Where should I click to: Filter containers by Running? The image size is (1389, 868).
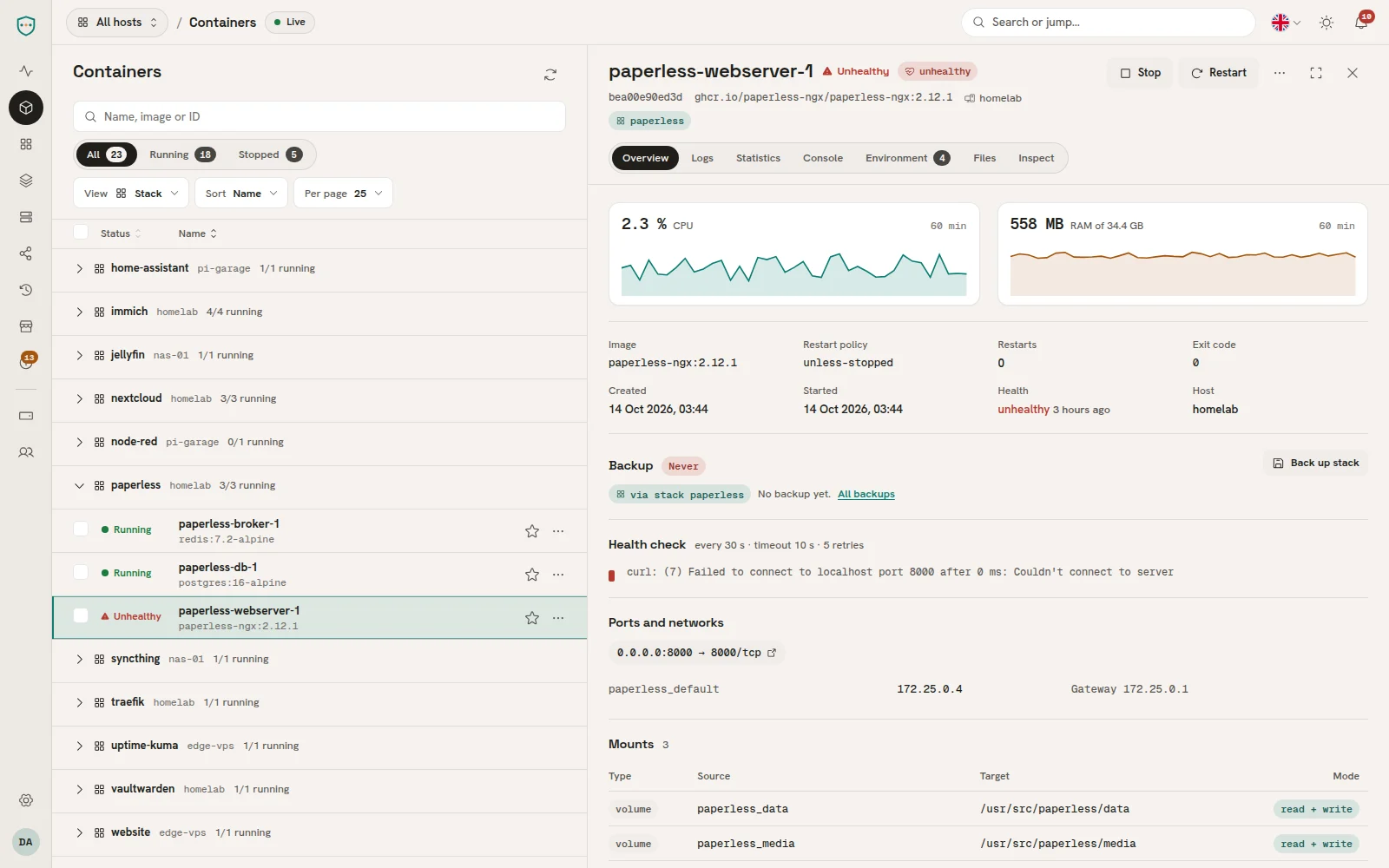click(x=182, y=155)
